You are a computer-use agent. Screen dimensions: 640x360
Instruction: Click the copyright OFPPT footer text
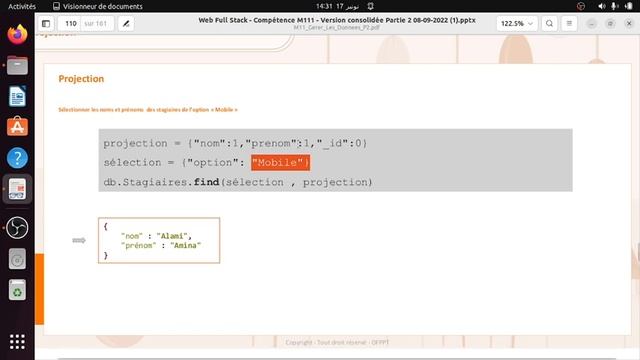[x=337, y=342]
